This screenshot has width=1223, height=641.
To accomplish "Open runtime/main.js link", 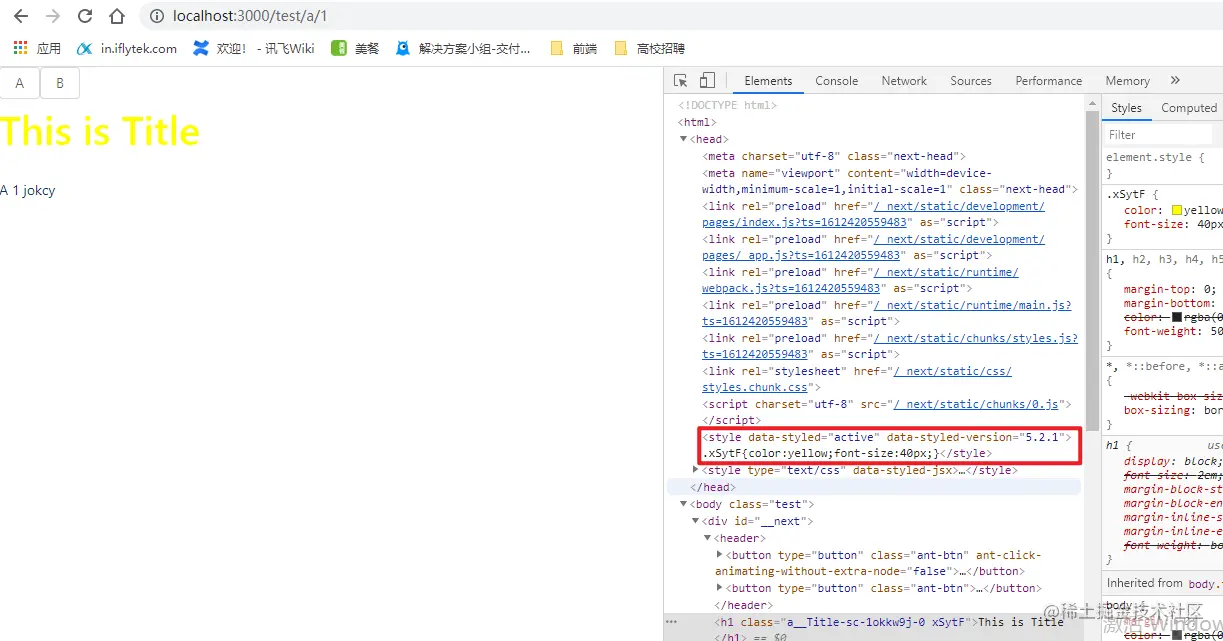I will [886, 313].
